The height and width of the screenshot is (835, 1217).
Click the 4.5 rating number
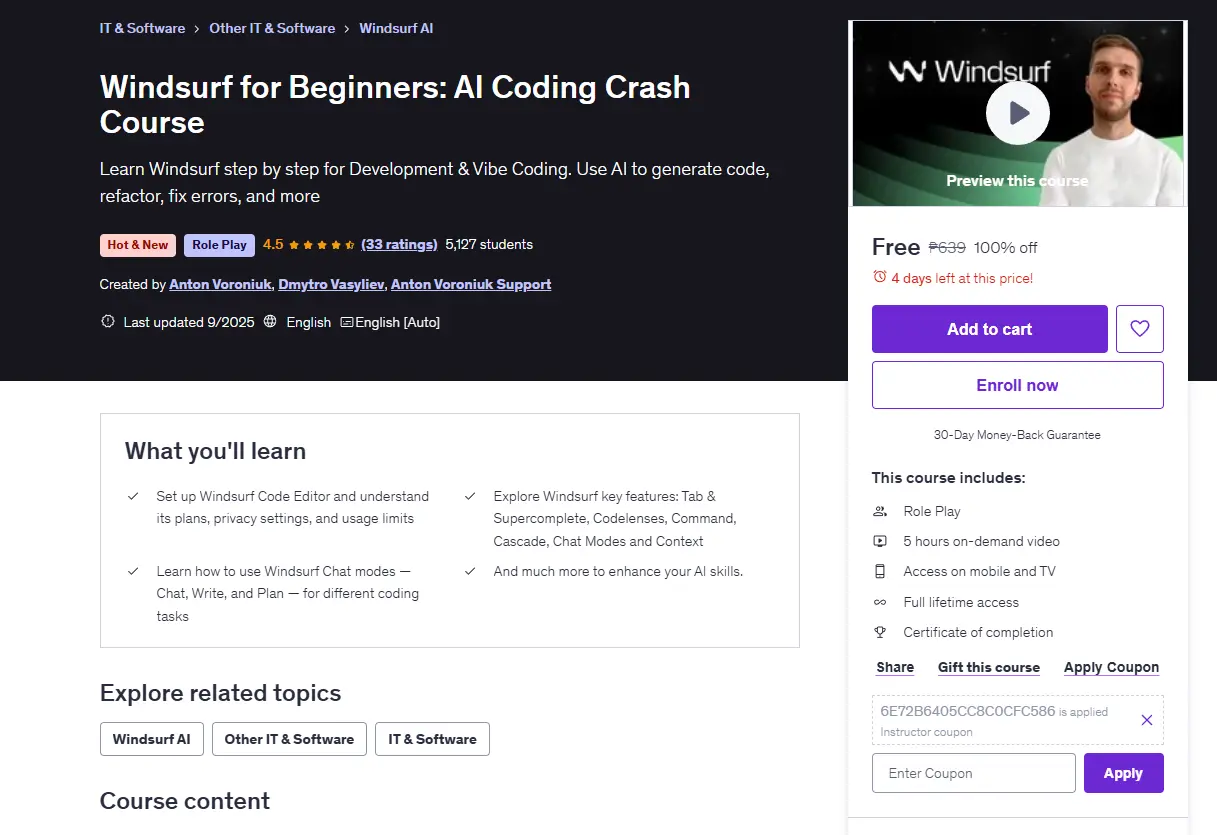273,244
